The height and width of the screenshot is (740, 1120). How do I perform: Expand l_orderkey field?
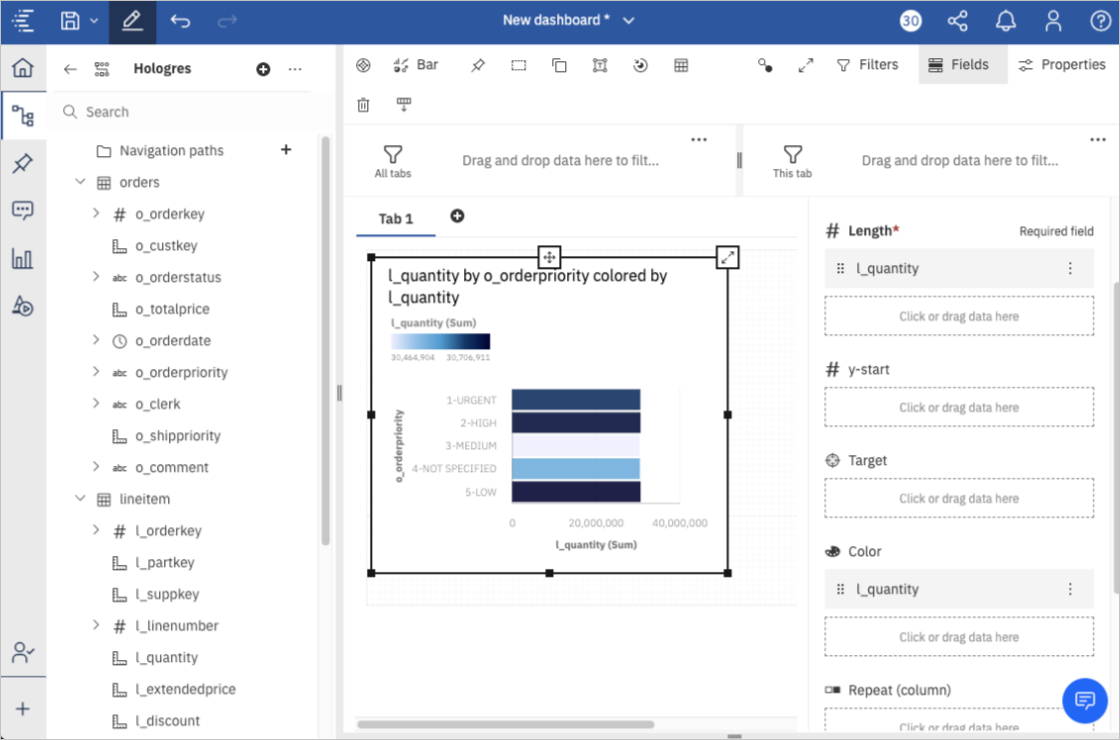coord(96,530)
